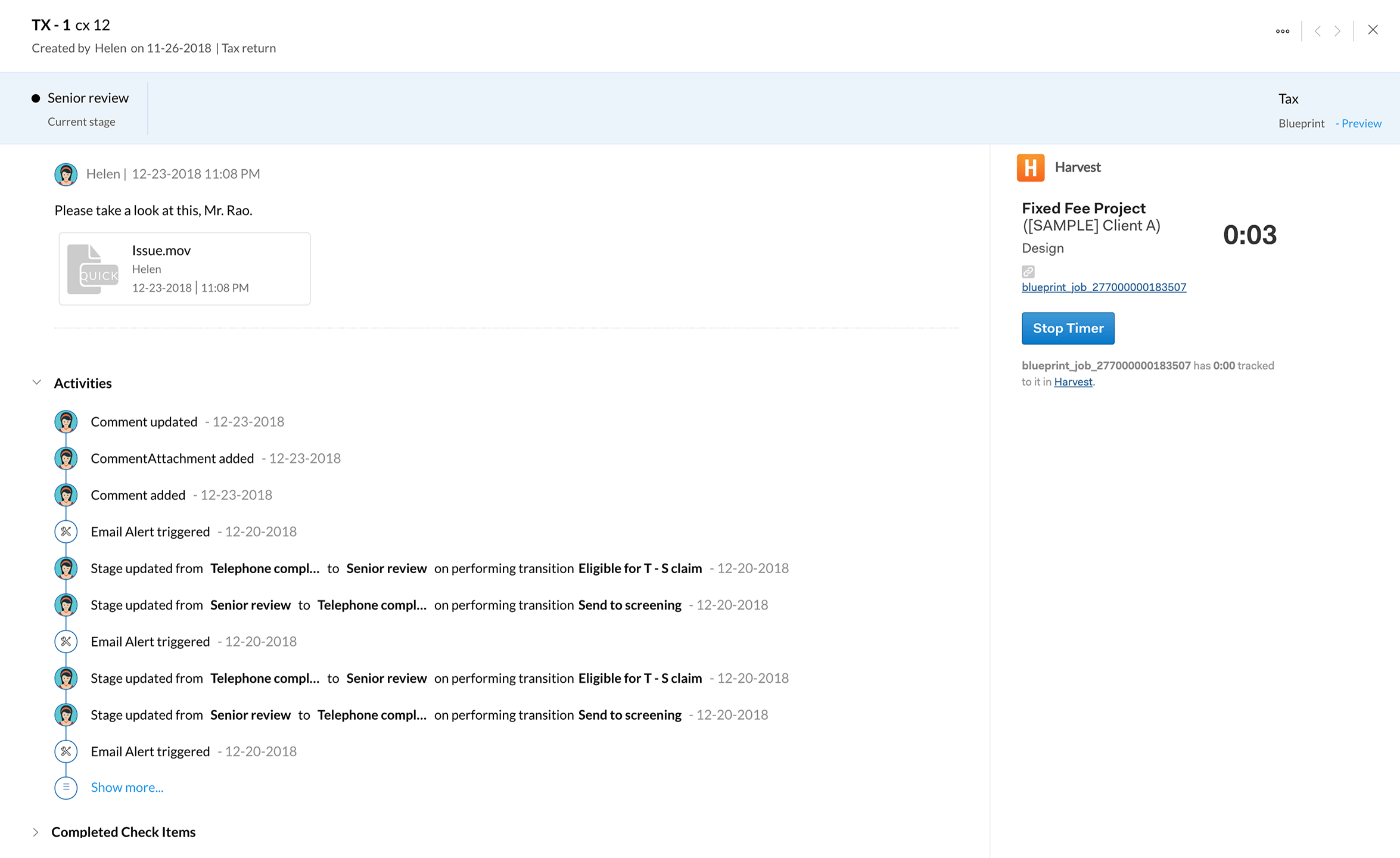The height and width of the screenshot is (858, 1400).
Task: Click the Stop Timer button
Action: (x=1068, y=328)
